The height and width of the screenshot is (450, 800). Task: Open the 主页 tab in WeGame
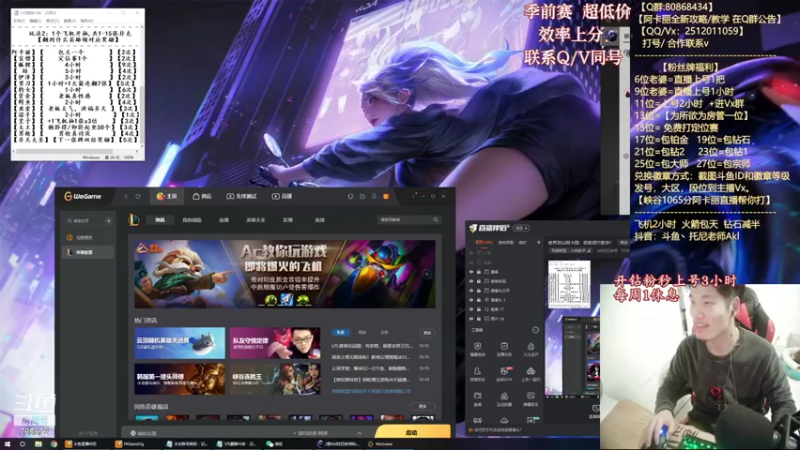pos(167,196)
